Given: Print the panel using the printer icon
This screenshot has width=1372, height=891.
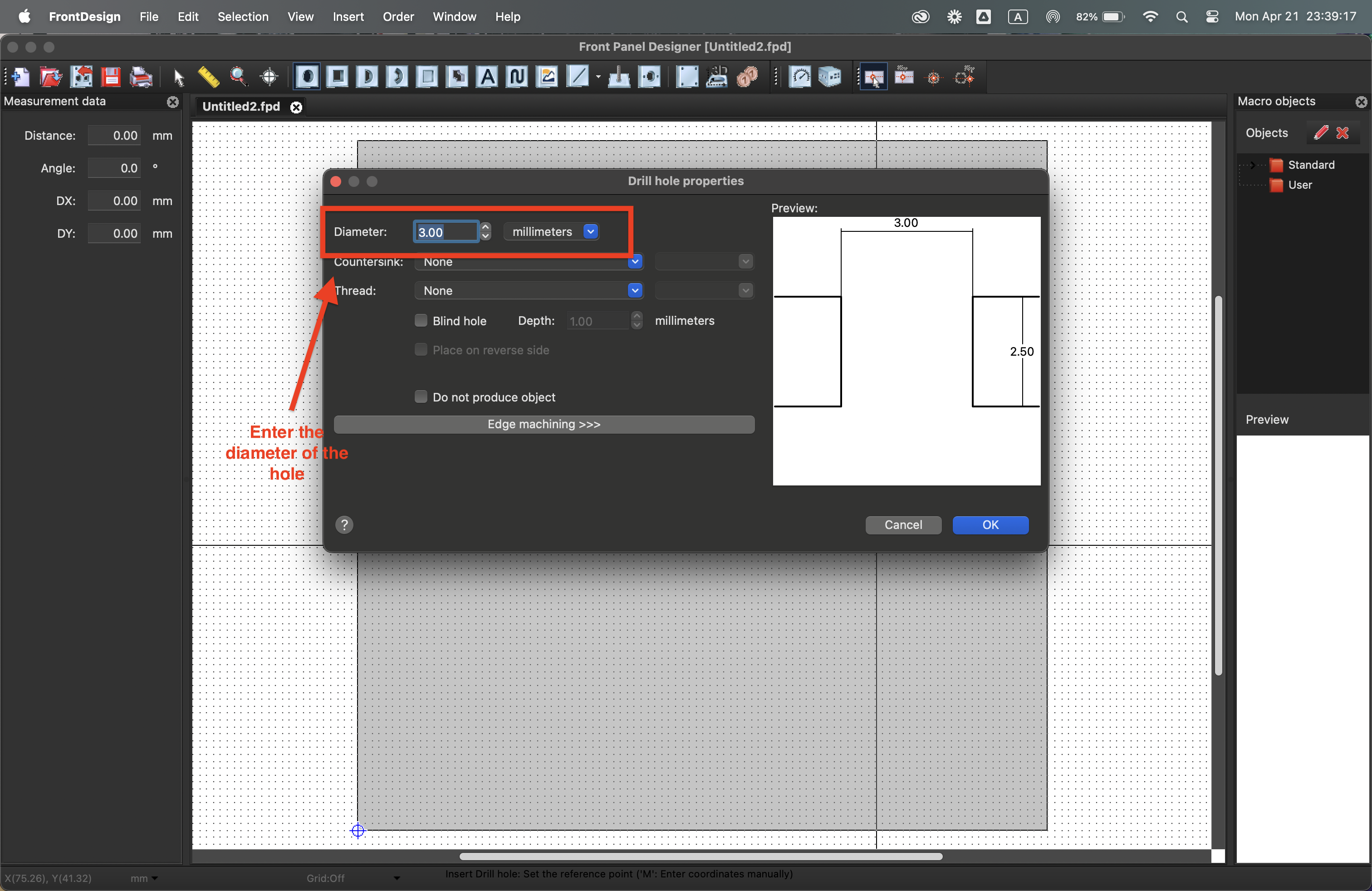Looking at the screenshot, I should 141,77.
